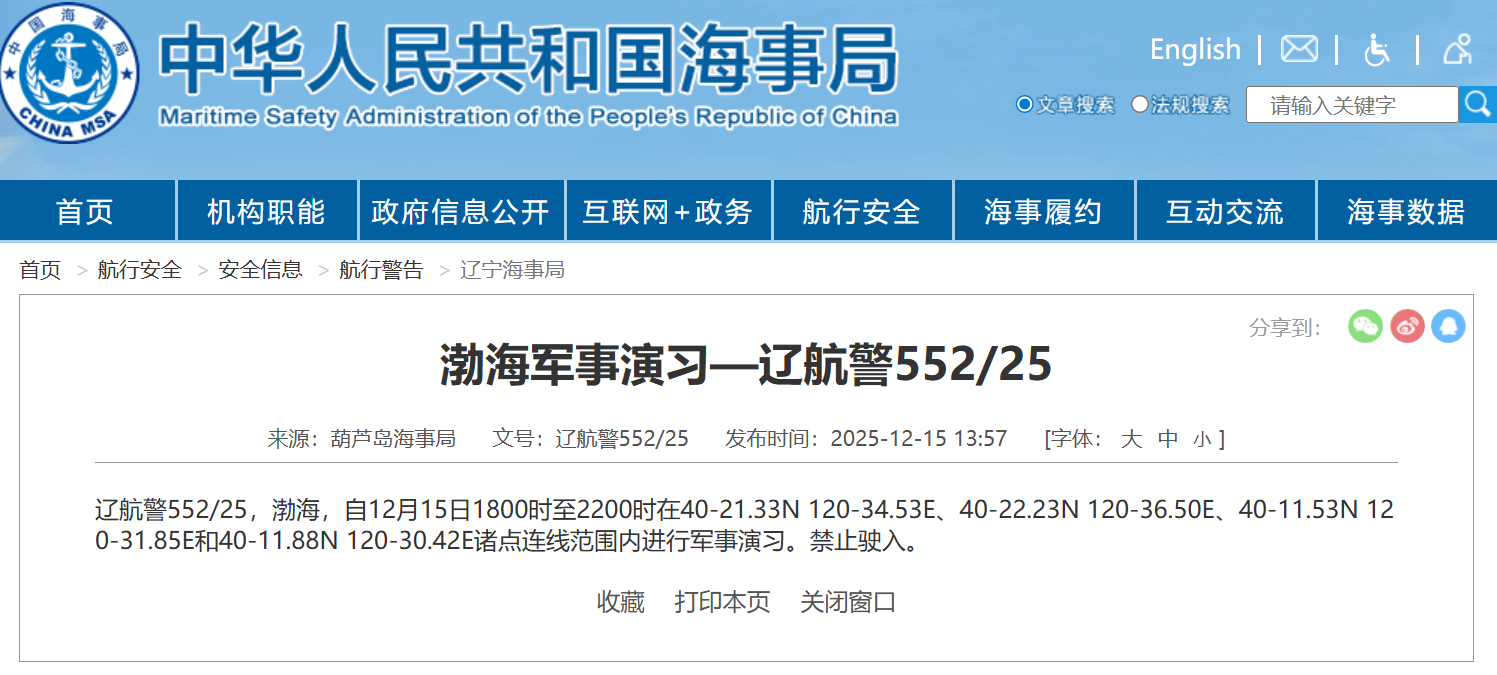1497x675 pixels.
Task: Click the wheelchair accessibility icon
Action: (1377, 49)
